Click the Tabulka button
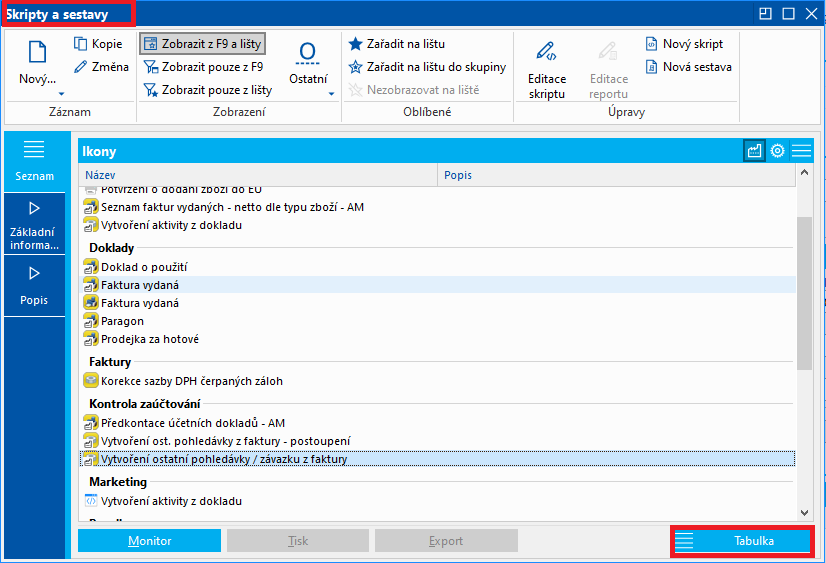This screenshot has width=826, height=563. point(742,541)
